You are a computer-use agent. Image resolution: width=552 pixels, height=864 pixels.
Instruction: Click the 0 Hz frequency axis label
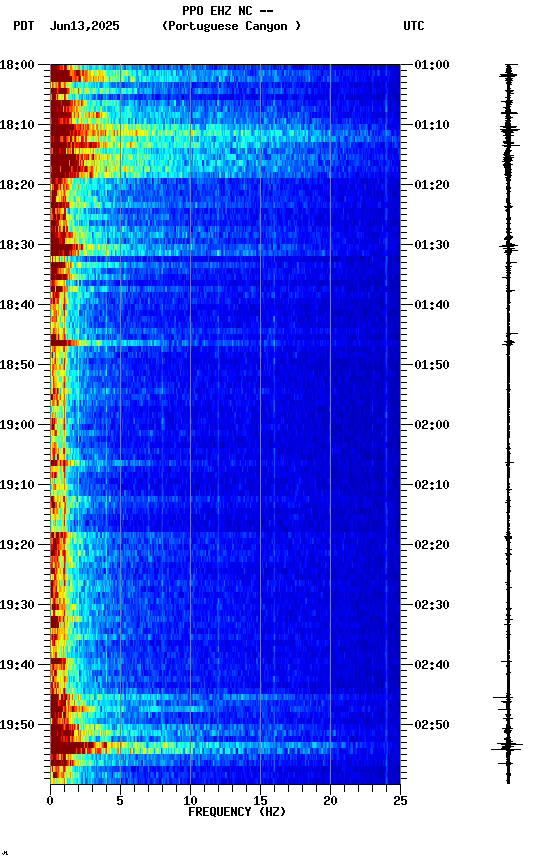coord(50,801)
